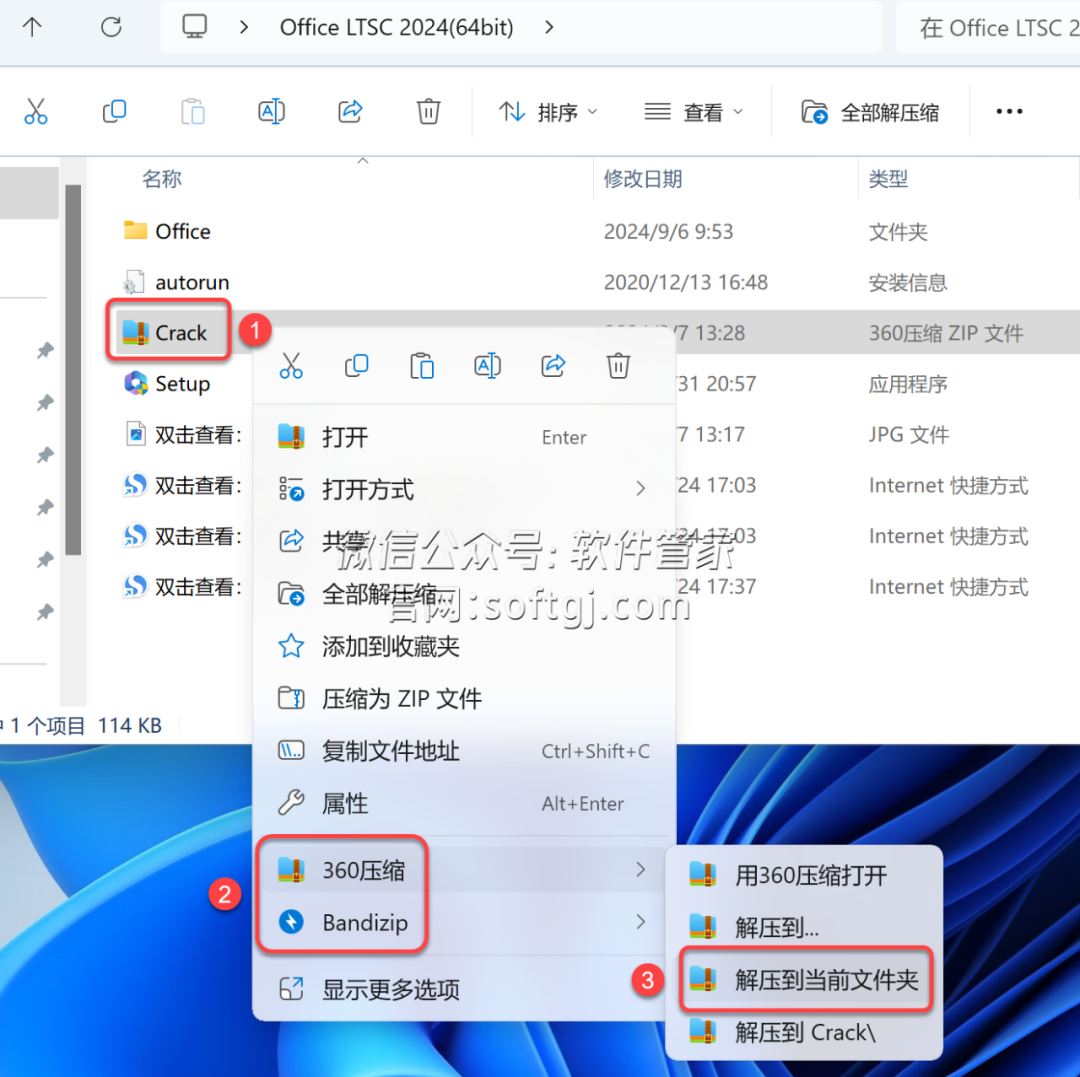Expand the Bandizip submenu
The height and width of the screenshot is (1077, 1080).
[x=464, y=922]
